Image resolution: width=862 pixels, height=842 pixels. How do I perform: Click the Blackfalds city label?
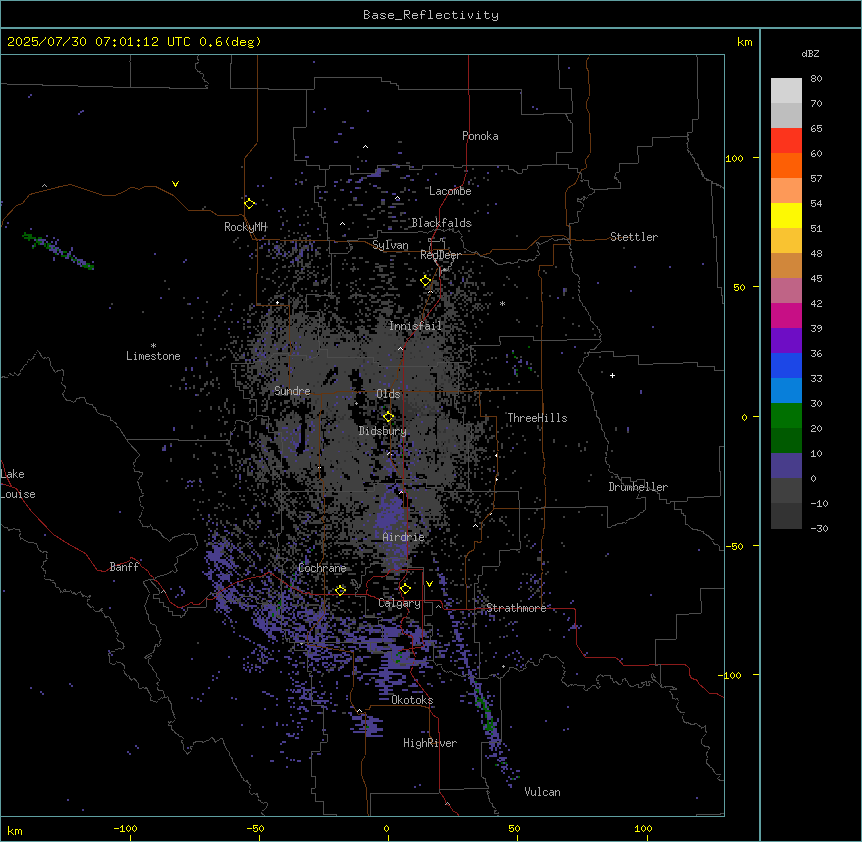tap(442, 223)
